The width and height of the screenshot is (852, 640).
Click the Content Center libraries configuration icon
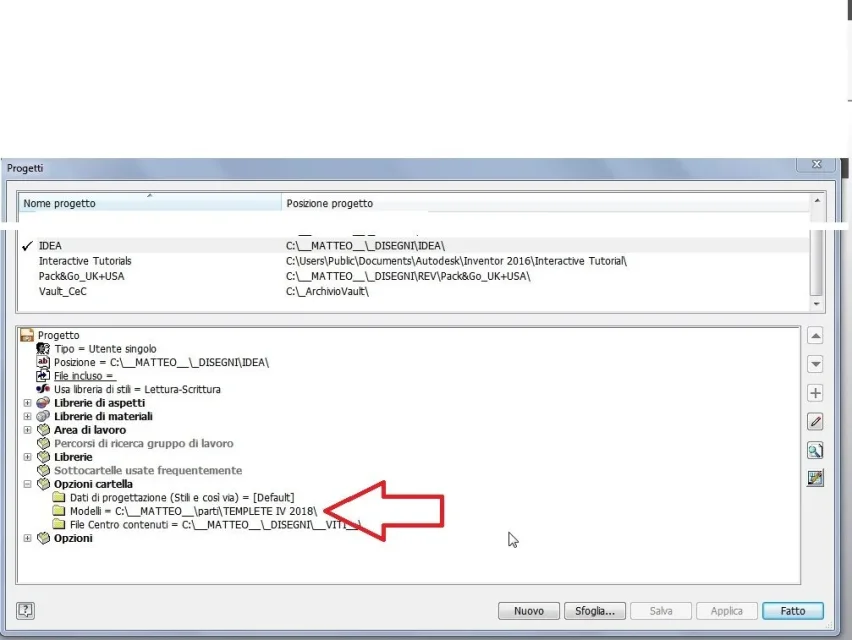[815, 478]
